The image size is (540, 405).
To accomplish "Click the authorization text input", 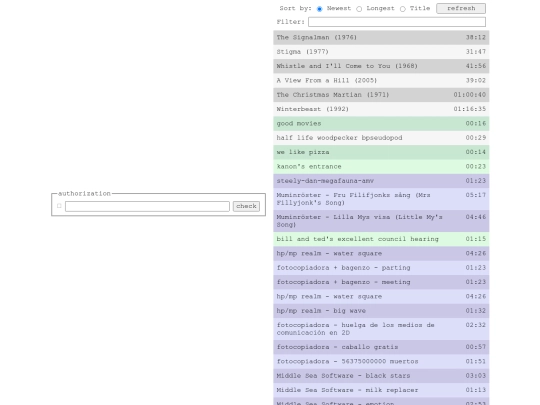I will 147,206.
